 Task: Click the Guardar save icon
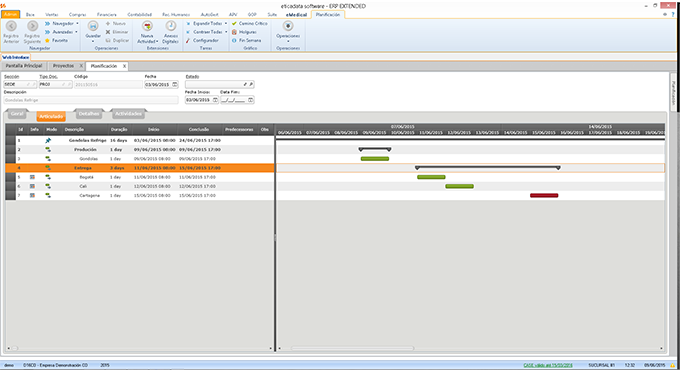click(93, 26)
